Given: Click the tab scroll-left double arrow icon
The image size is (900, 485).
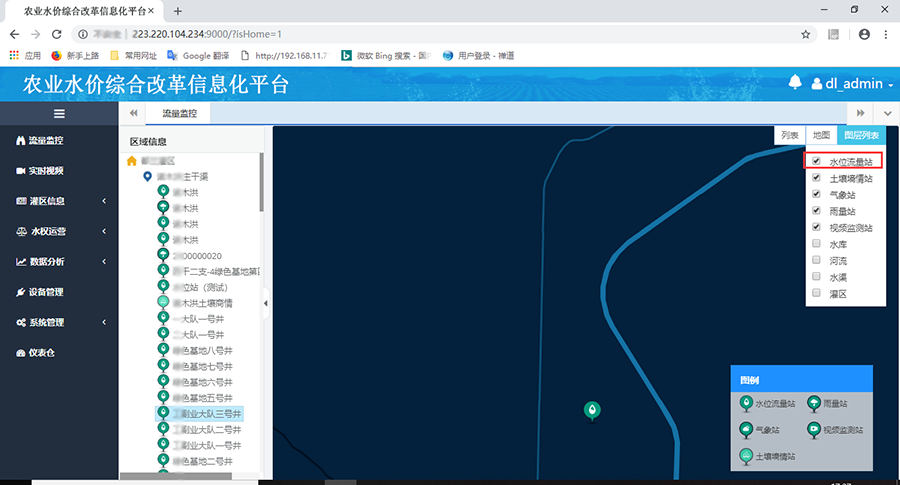Looking at the screenshot, I should [x=133, y=113].
